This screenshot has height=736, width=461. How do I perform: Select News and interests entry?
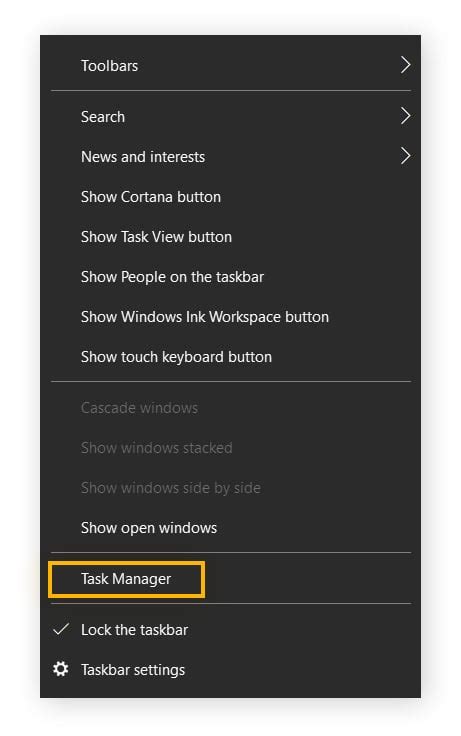click(x=230, y=156)
